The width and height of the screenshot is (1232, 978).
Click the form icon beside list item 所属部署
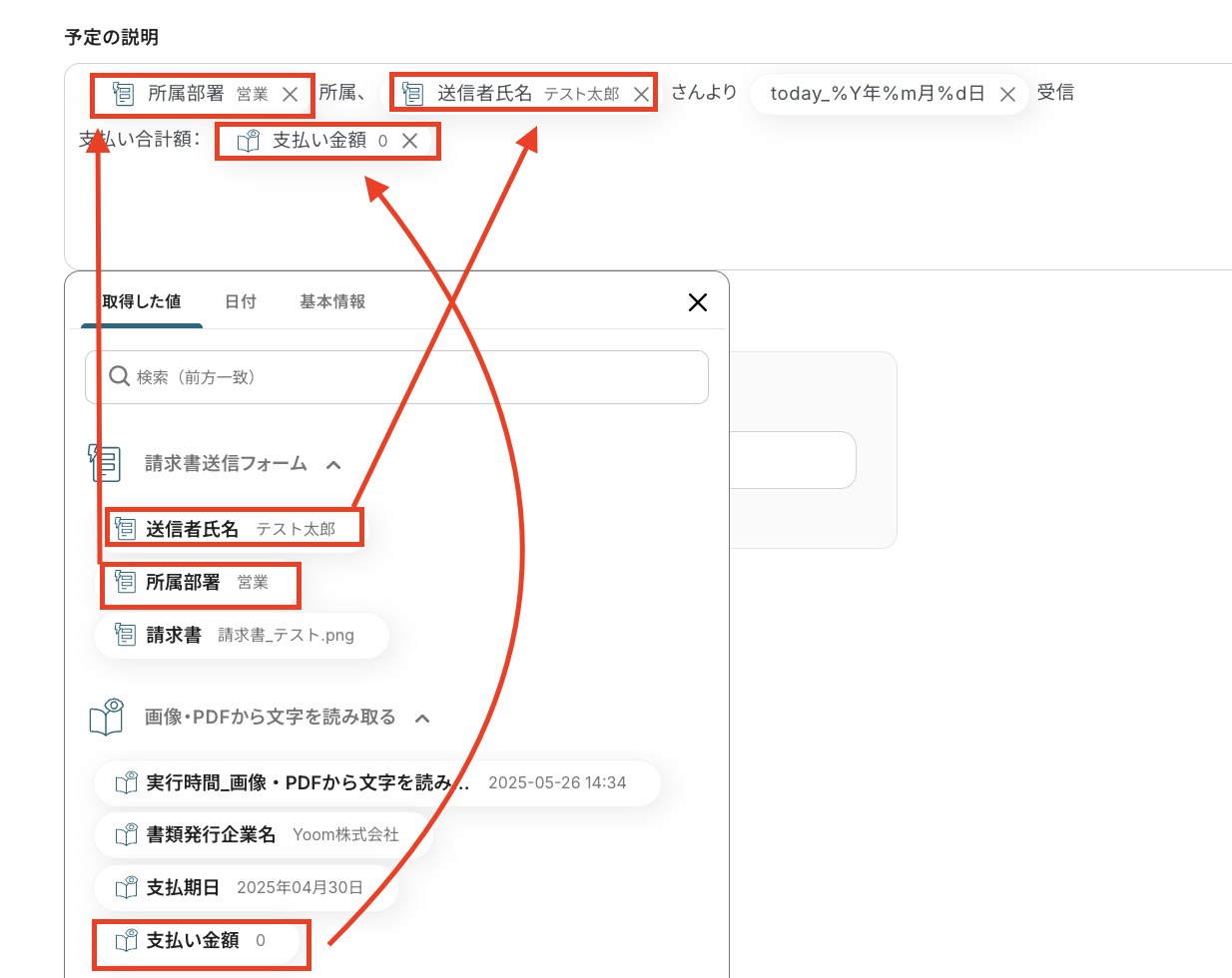point(125,581)
